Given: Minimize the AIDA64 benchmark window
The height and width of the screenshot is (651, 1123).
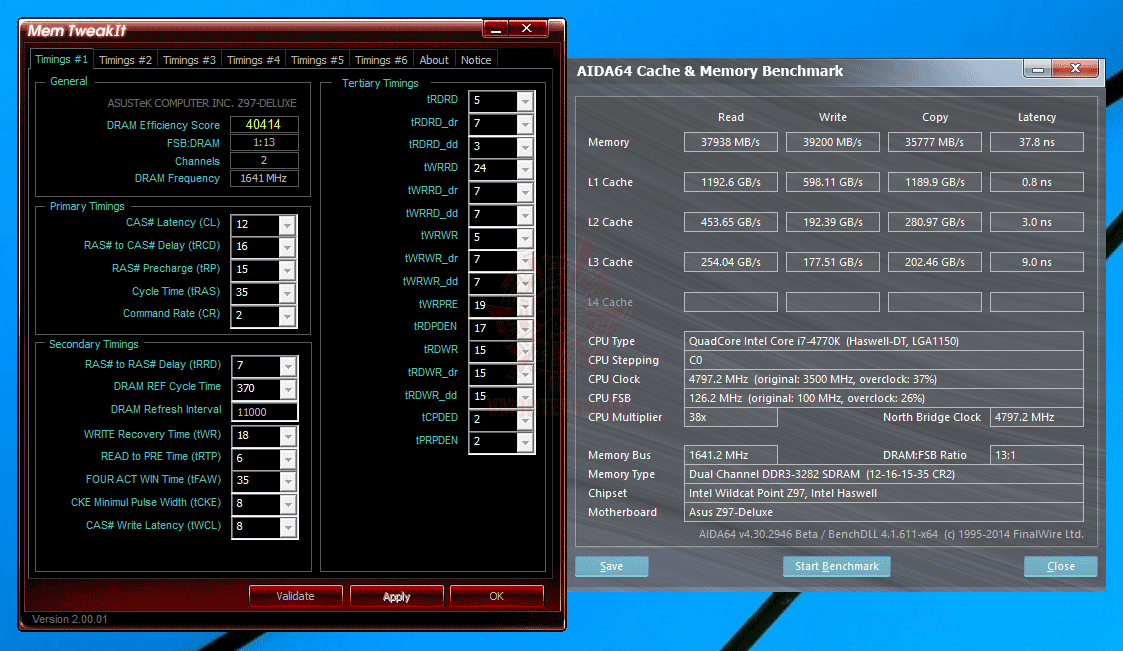Looking at the screenshot, I should tap(1037, 69).
